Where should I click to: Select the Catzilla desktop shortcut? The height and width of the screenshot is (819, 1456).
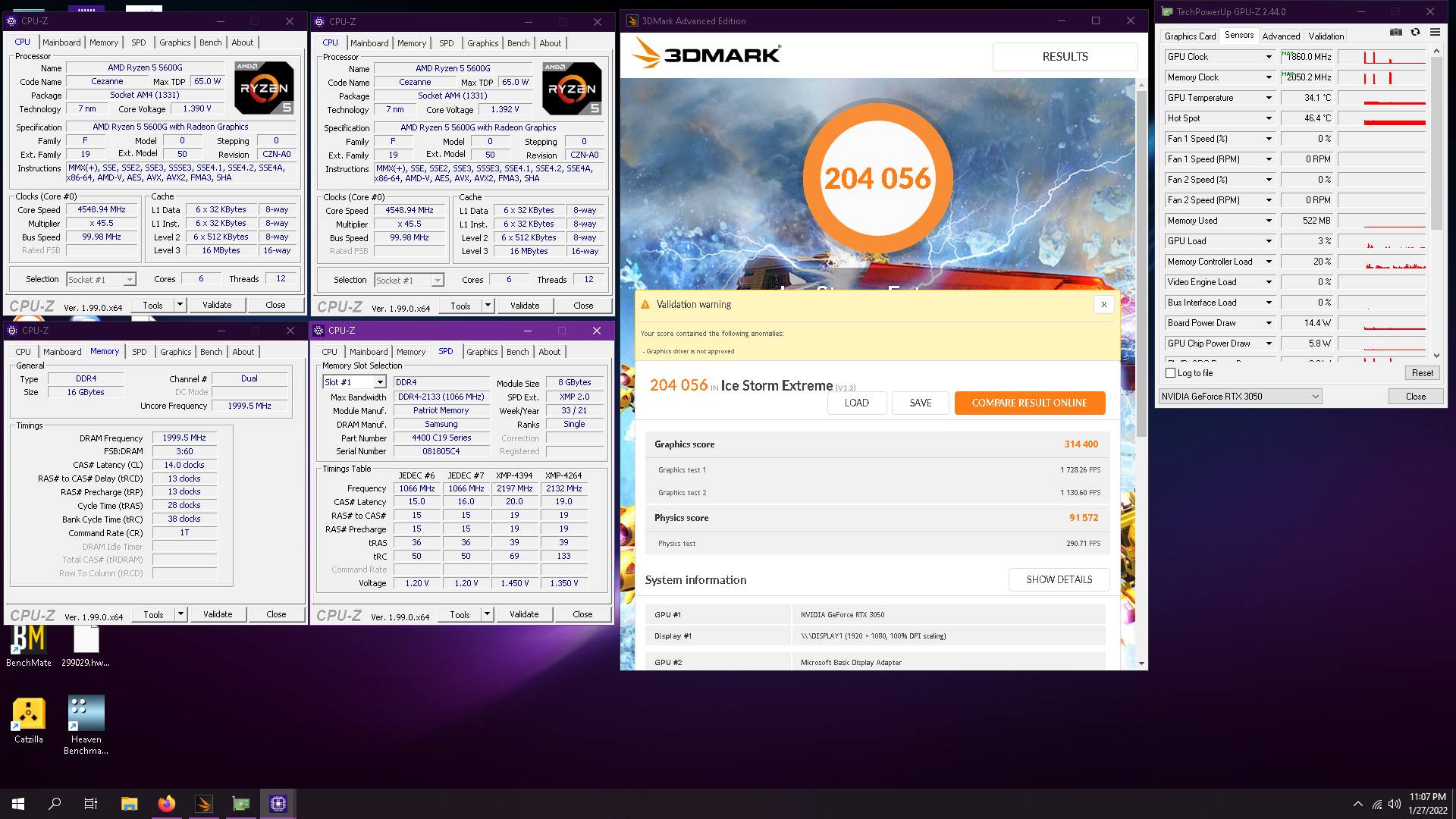pyautogui.click(x=29, y=721)
